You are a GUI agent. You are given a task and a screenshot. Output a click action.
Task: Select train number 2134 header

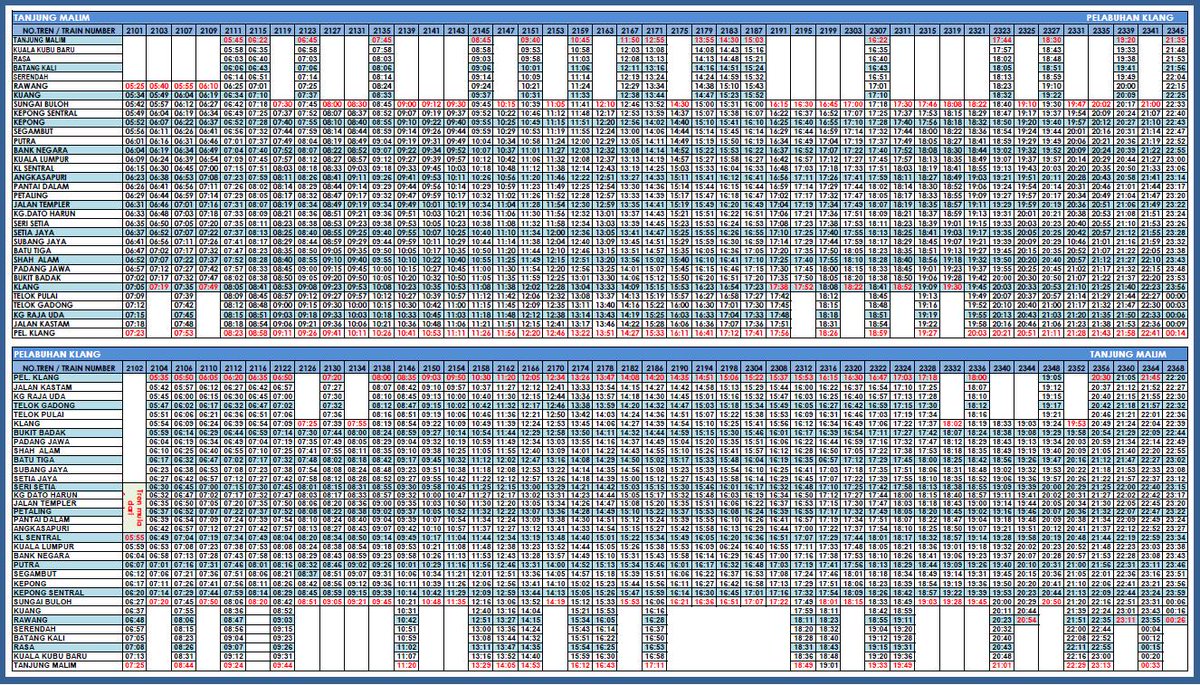356,368
